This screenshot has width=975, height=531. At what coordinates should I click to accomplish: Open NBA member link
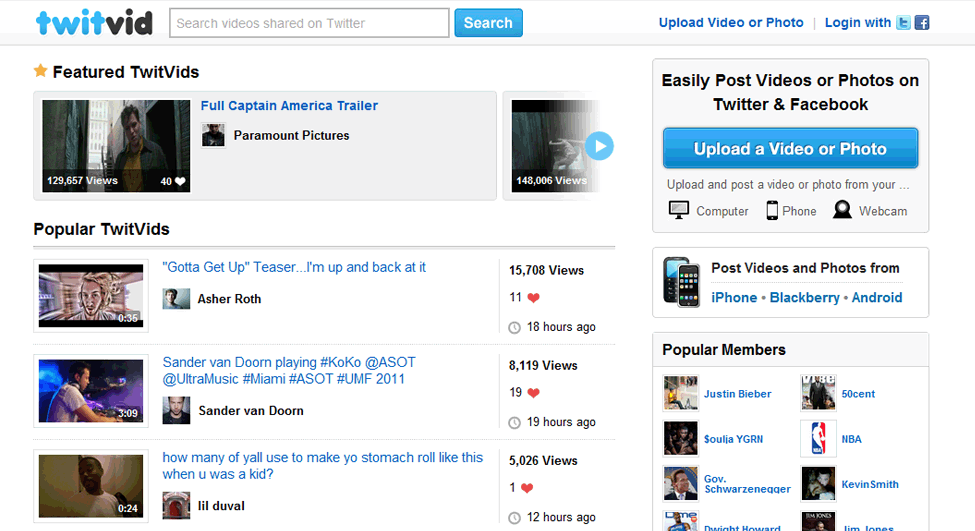coord(851,439)
